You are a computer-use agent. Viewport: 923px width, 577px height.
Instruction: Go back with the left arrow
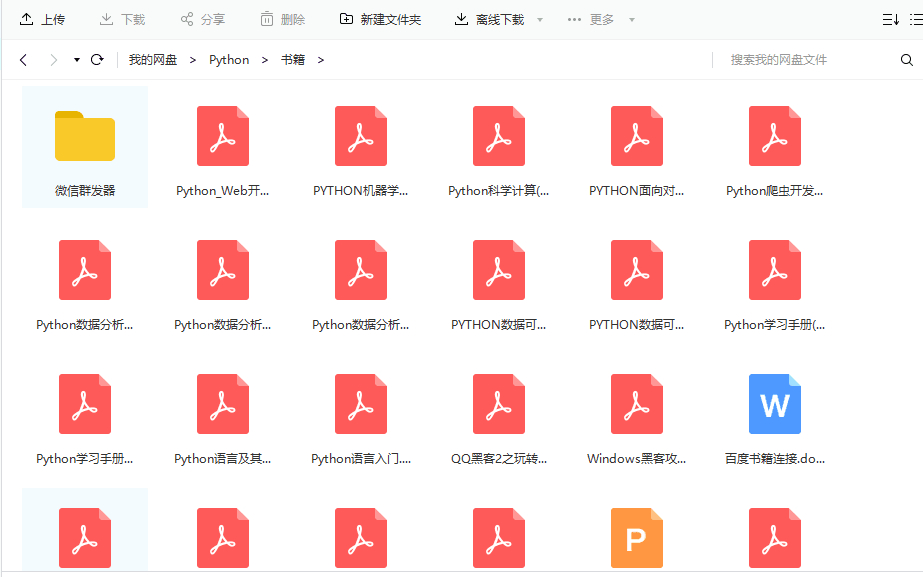[24, 59]
